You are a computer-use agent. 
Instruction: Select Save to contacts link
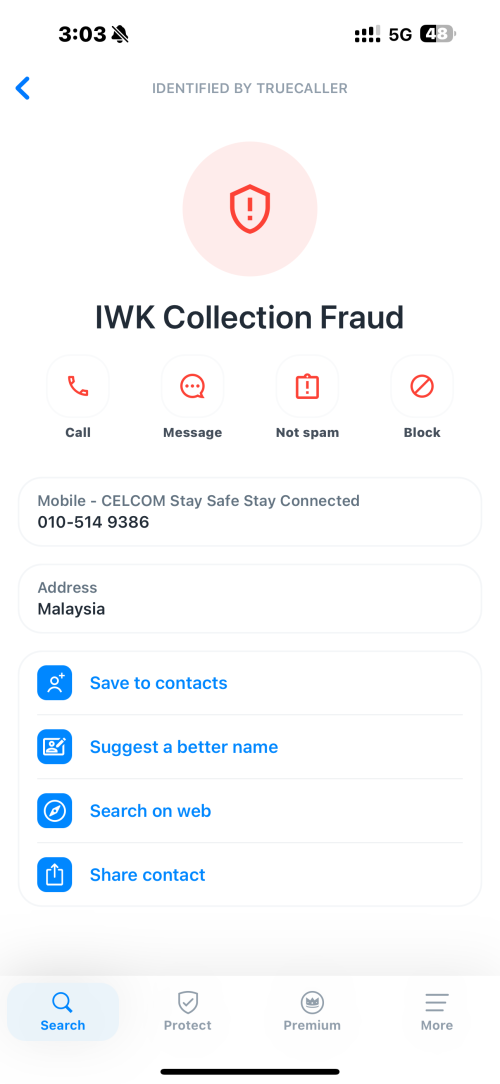click(x=158, y=683)
